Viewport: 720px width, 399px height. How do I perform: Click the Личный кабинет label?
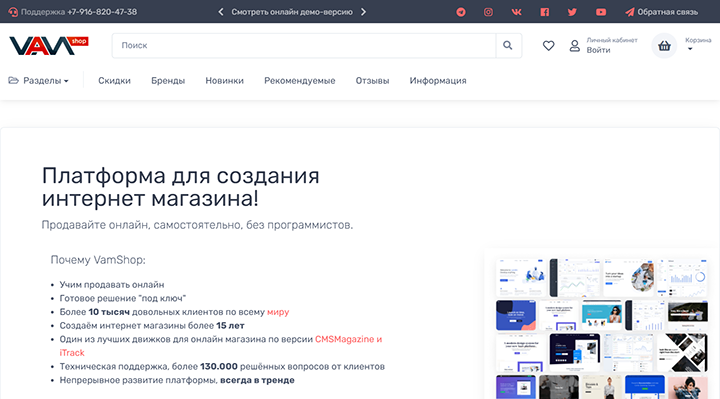point(612,40)
